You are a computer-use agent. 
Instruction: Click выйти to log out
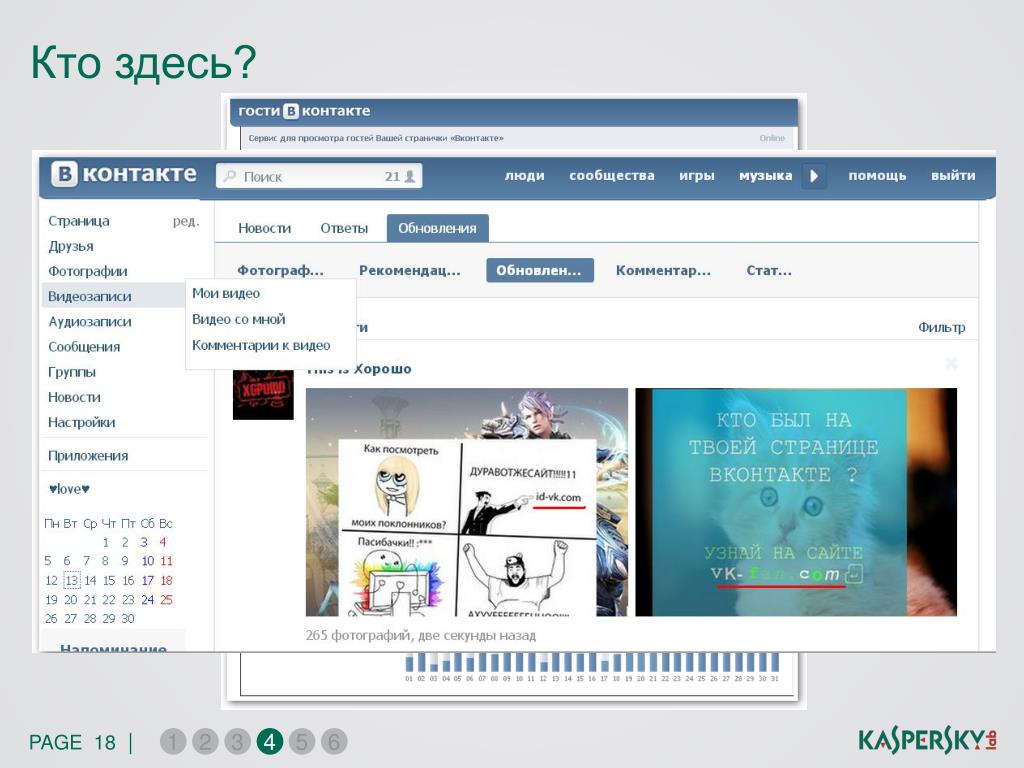coord(953,176)
